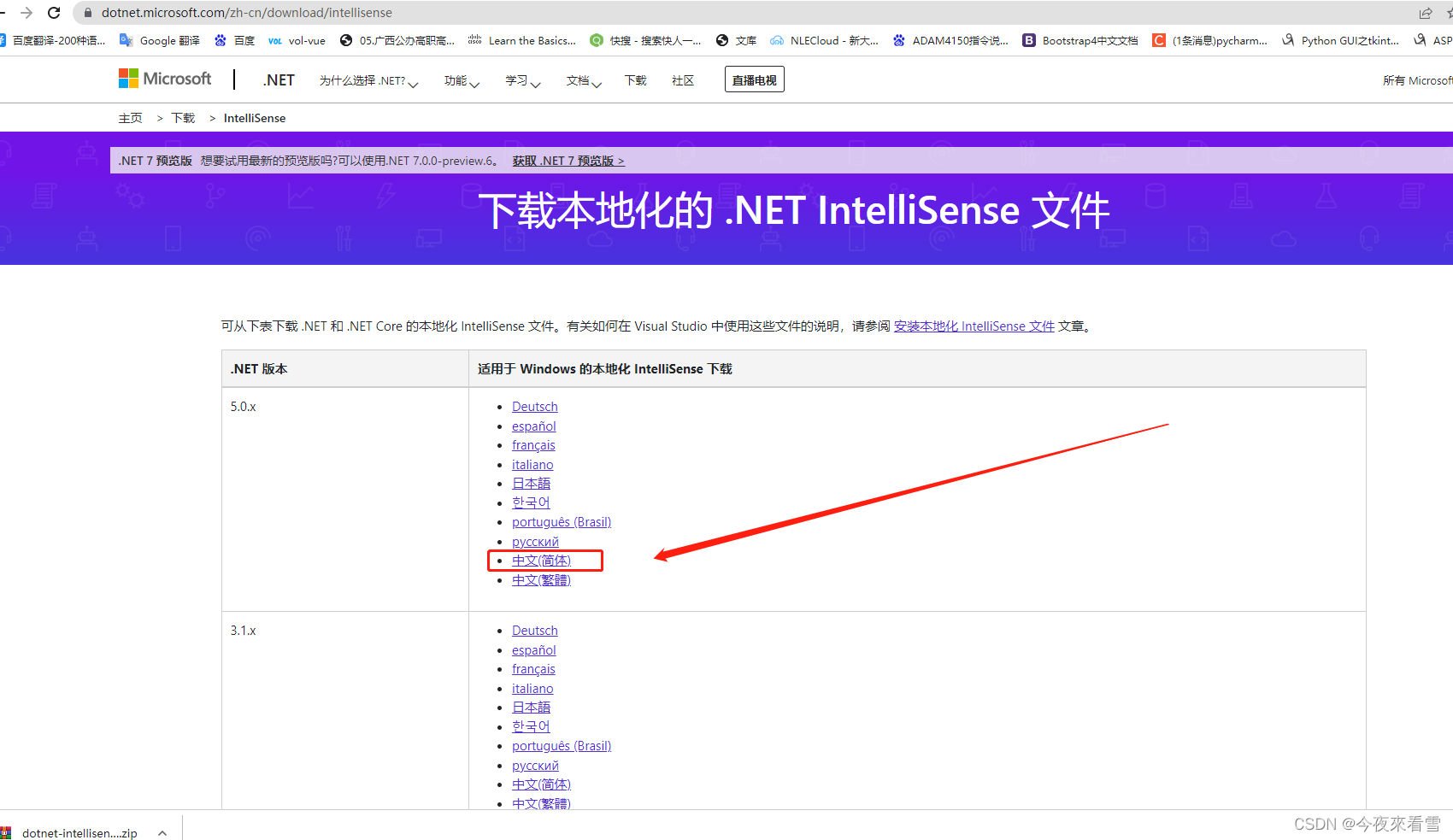Open the Google 翻译 bookmark

coord(160,40)
